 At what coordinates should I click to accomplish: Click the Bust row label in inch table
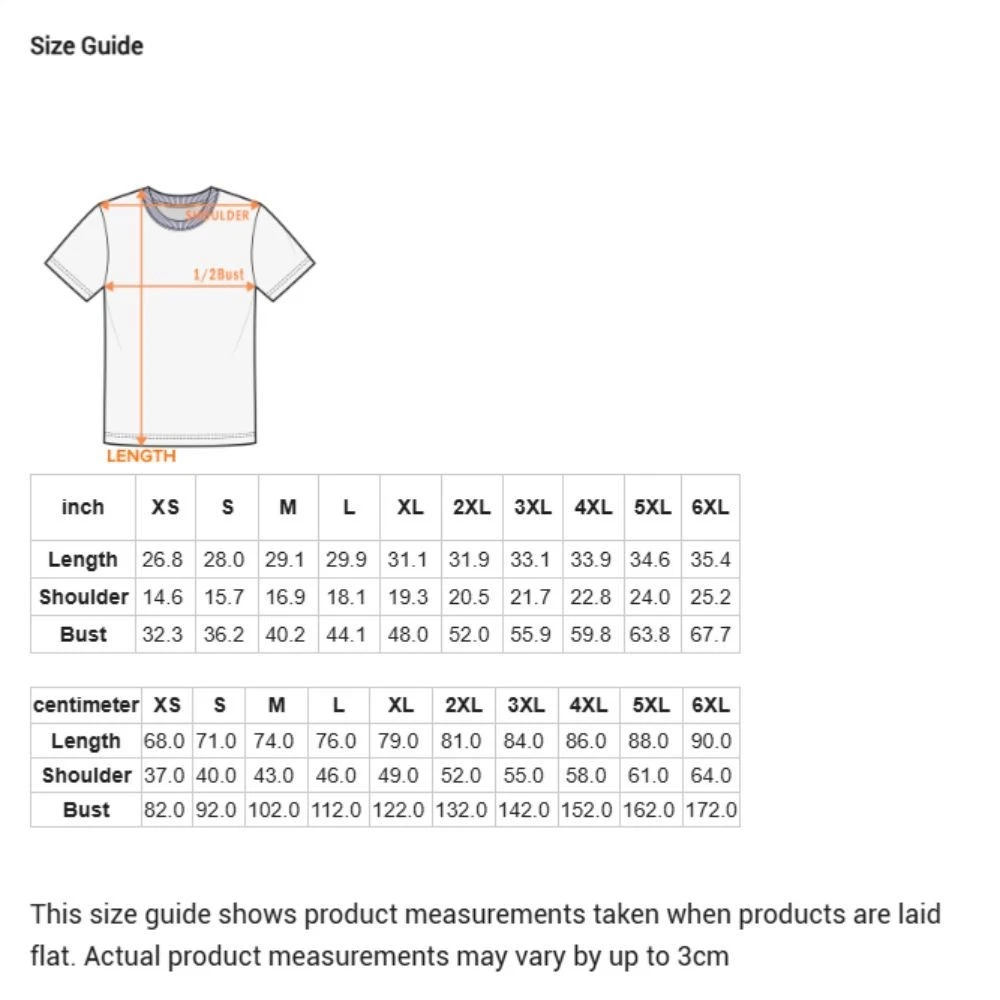click(83, 634)
